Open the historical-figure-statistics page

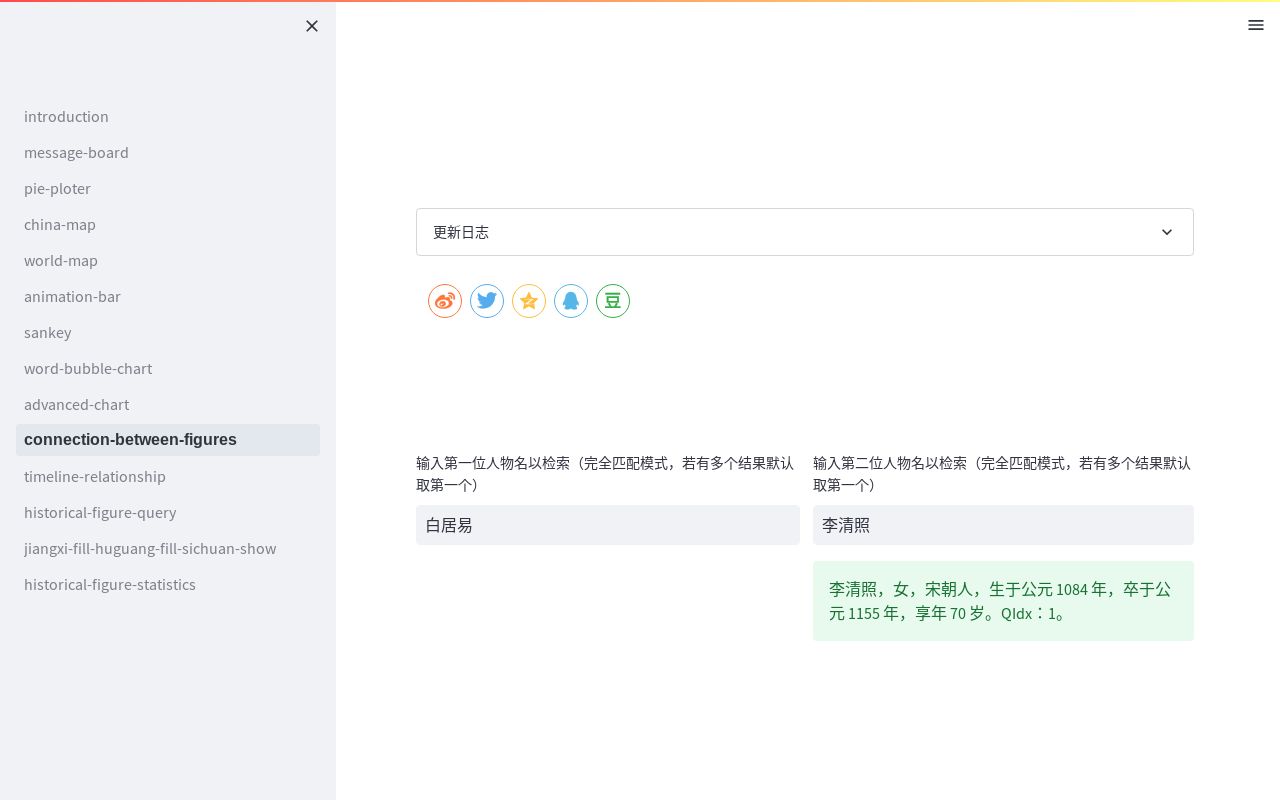110,584
